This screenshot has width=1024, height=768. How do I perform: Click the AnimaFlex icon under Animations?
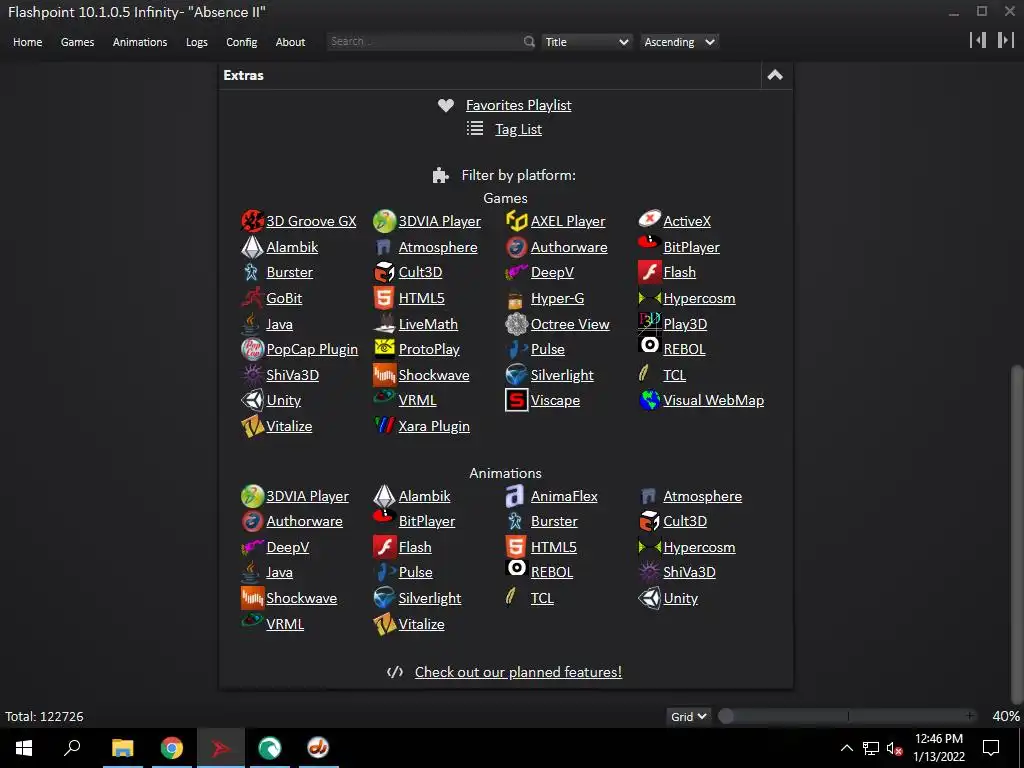[x=515, y=496]
